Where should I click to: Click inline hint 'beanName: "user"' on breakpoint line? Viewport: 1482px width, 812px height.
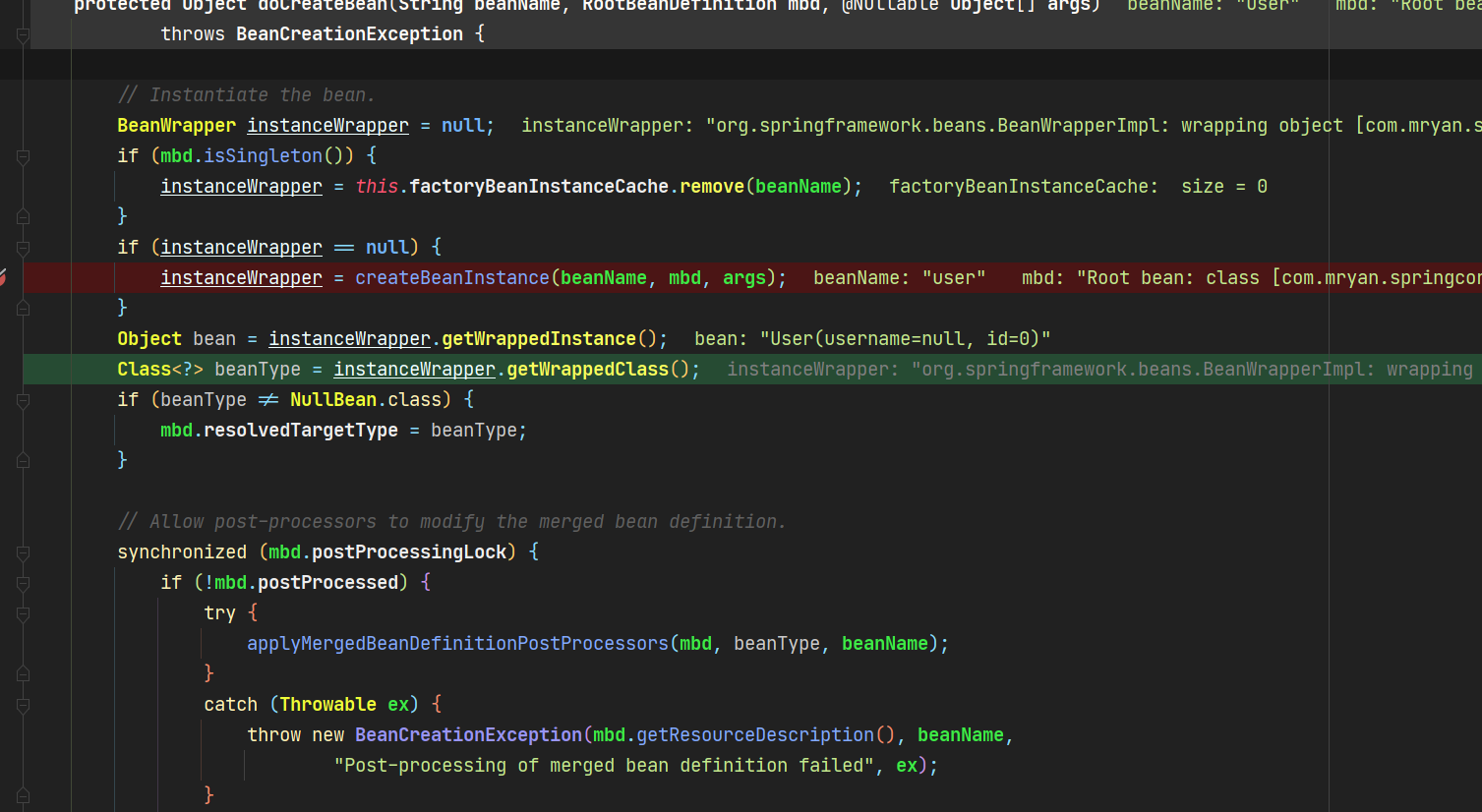(900, 278)
